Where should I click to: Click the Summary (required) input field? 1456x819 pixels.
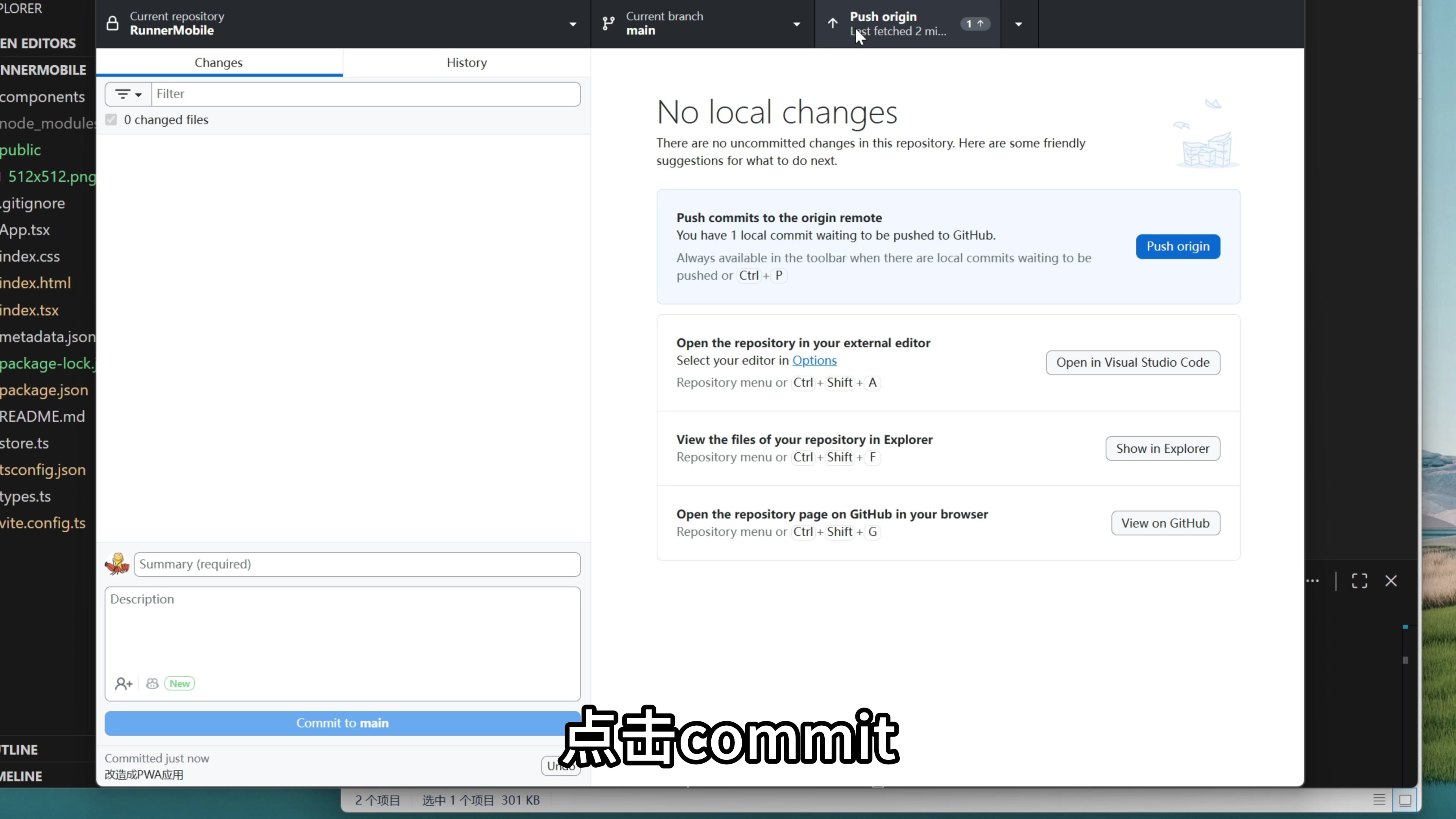(357, 564)
